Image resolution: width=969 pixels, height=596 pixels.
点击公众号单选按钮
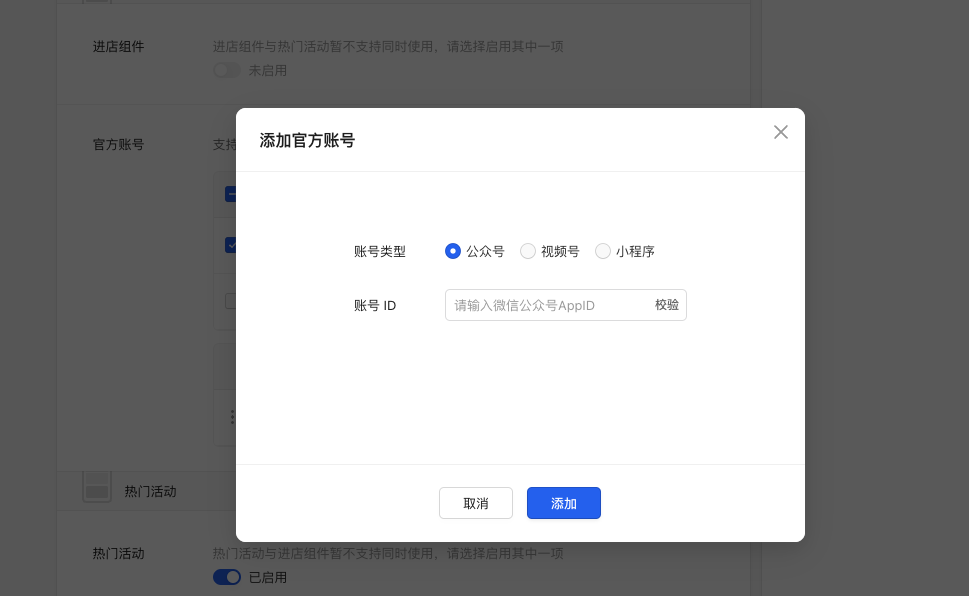tap(453, 251)
